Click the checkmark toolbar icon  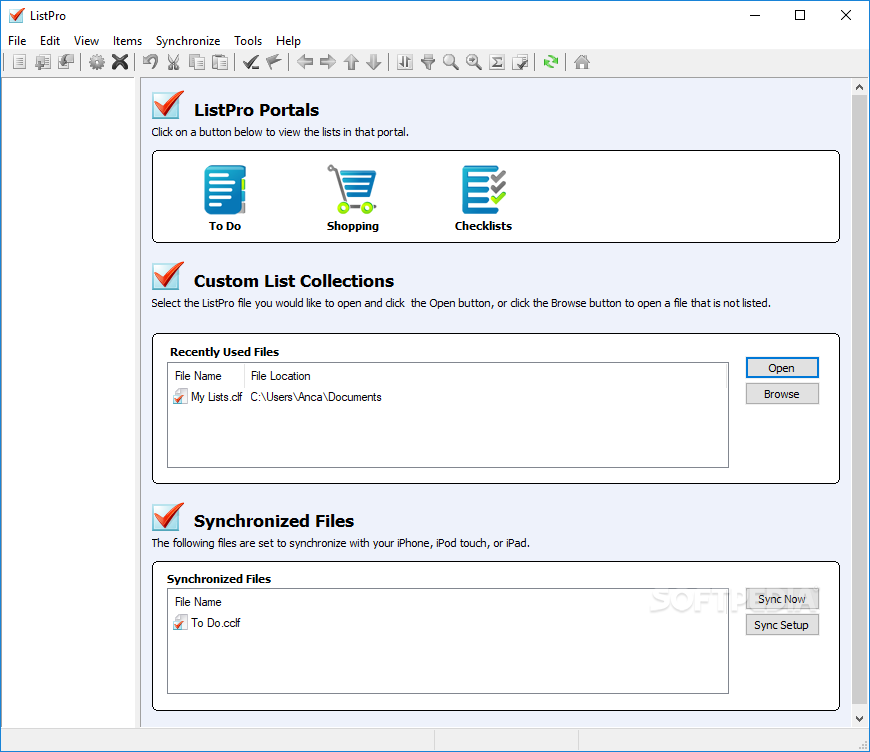click(251, 62)
